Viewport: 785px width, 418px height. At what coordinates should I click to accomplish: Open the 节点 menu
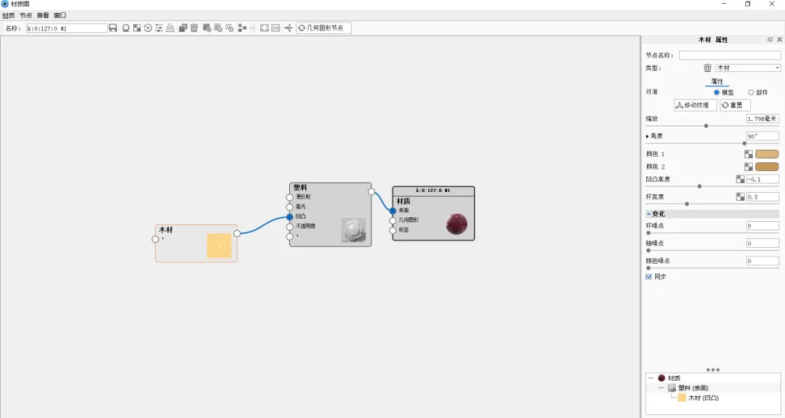[x=26, y=16]
